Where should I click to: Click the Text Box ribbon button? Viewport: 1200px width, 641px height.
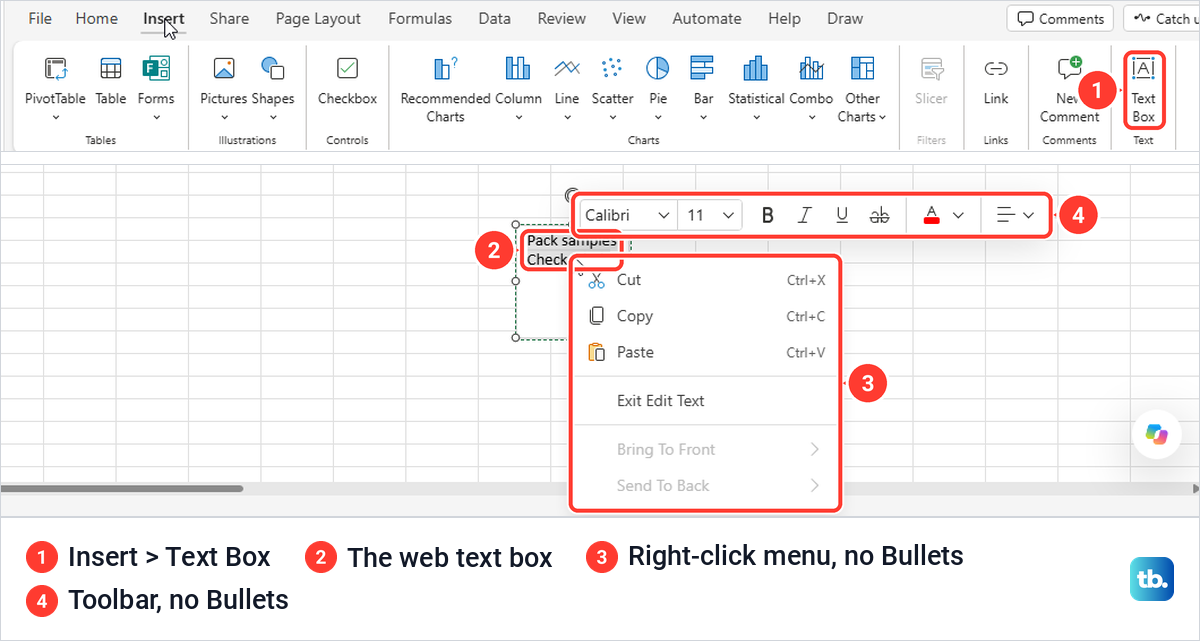click(1143, 88)
